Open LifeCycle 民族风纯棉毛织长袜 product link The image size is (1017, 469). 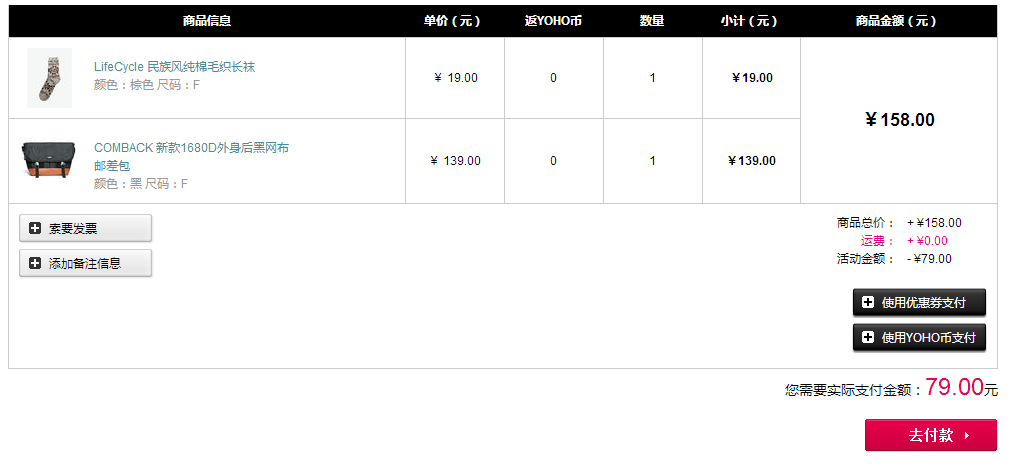pos(174,67)
